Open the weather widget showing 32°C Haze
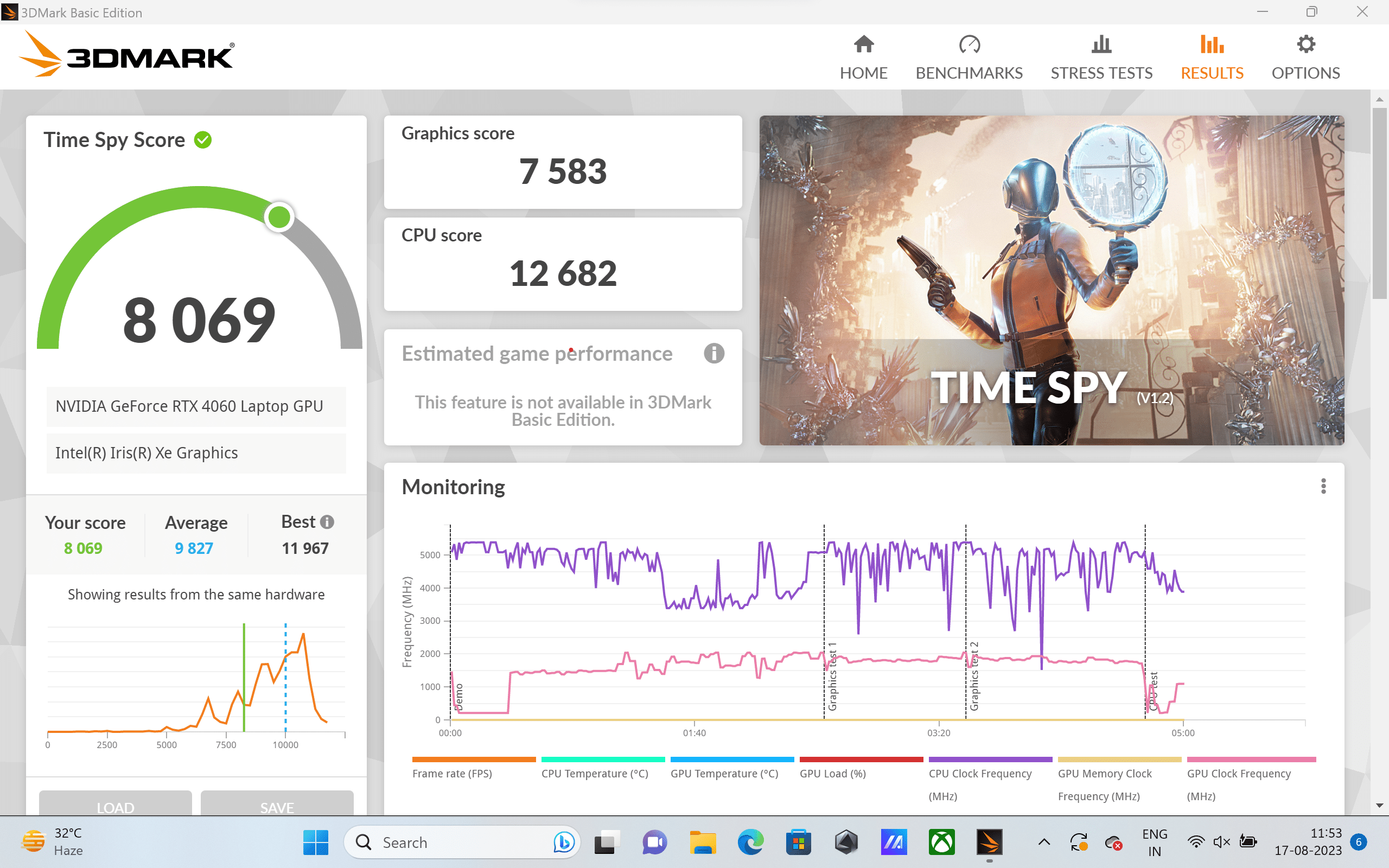Viewport: 1389px width, 868px height. [53, 842]
